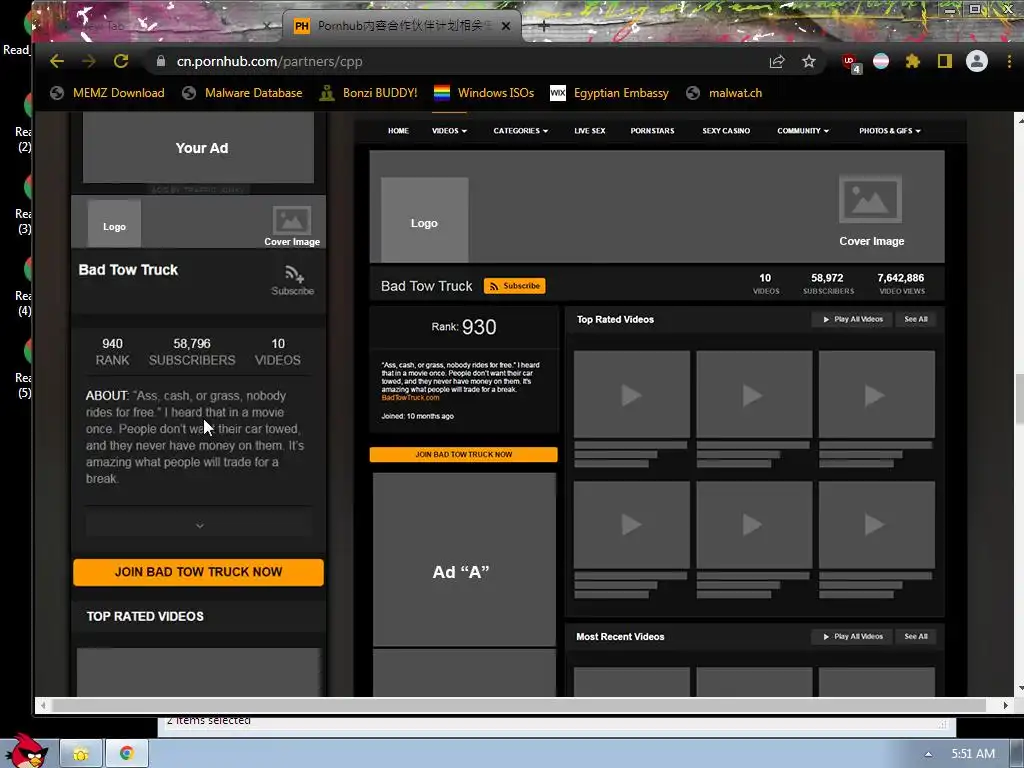Click the 5:51 AM taskbar clock
Image resolution: width=1024 pixels, height=768 pixels.
point(973,754)
